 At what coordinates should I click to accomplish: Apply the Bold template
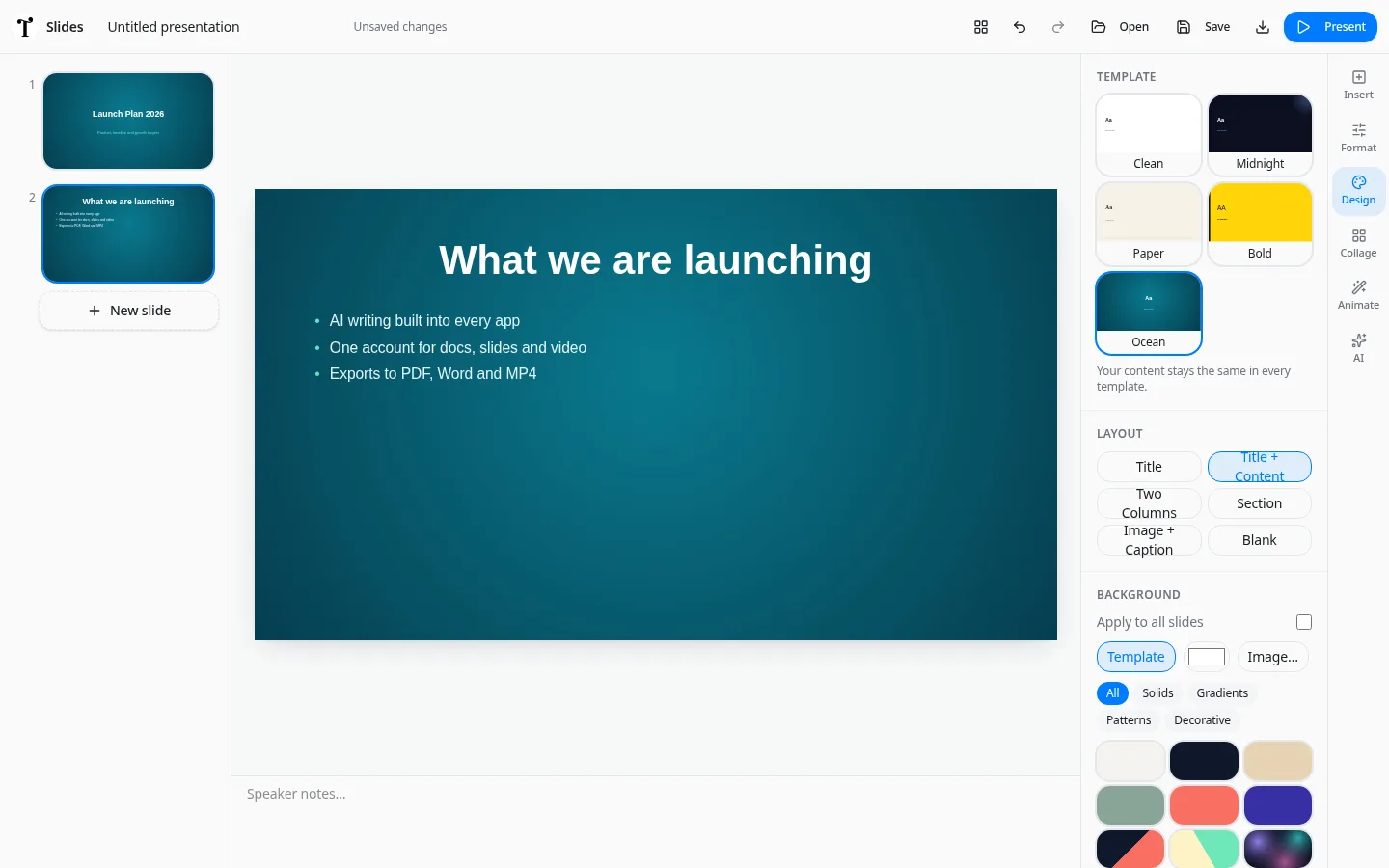pos(1260,224)
